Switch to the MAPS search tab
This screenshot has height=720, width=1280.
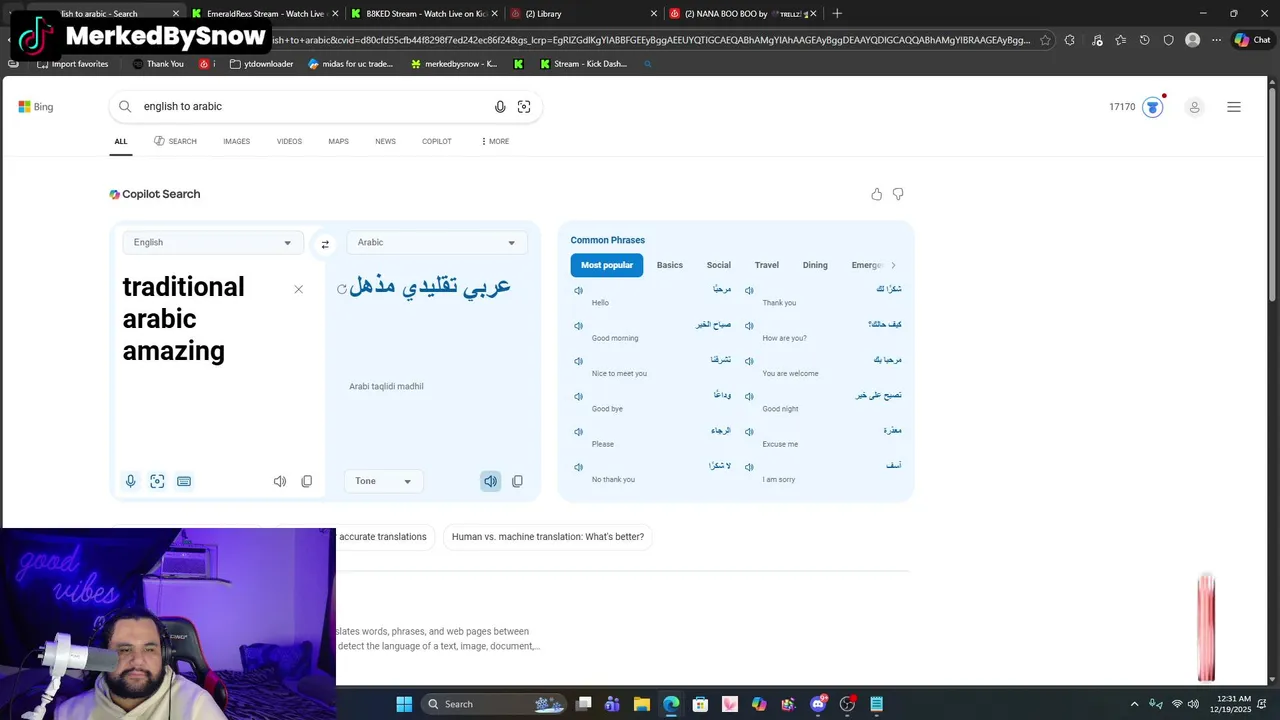[x=338, y=141]
